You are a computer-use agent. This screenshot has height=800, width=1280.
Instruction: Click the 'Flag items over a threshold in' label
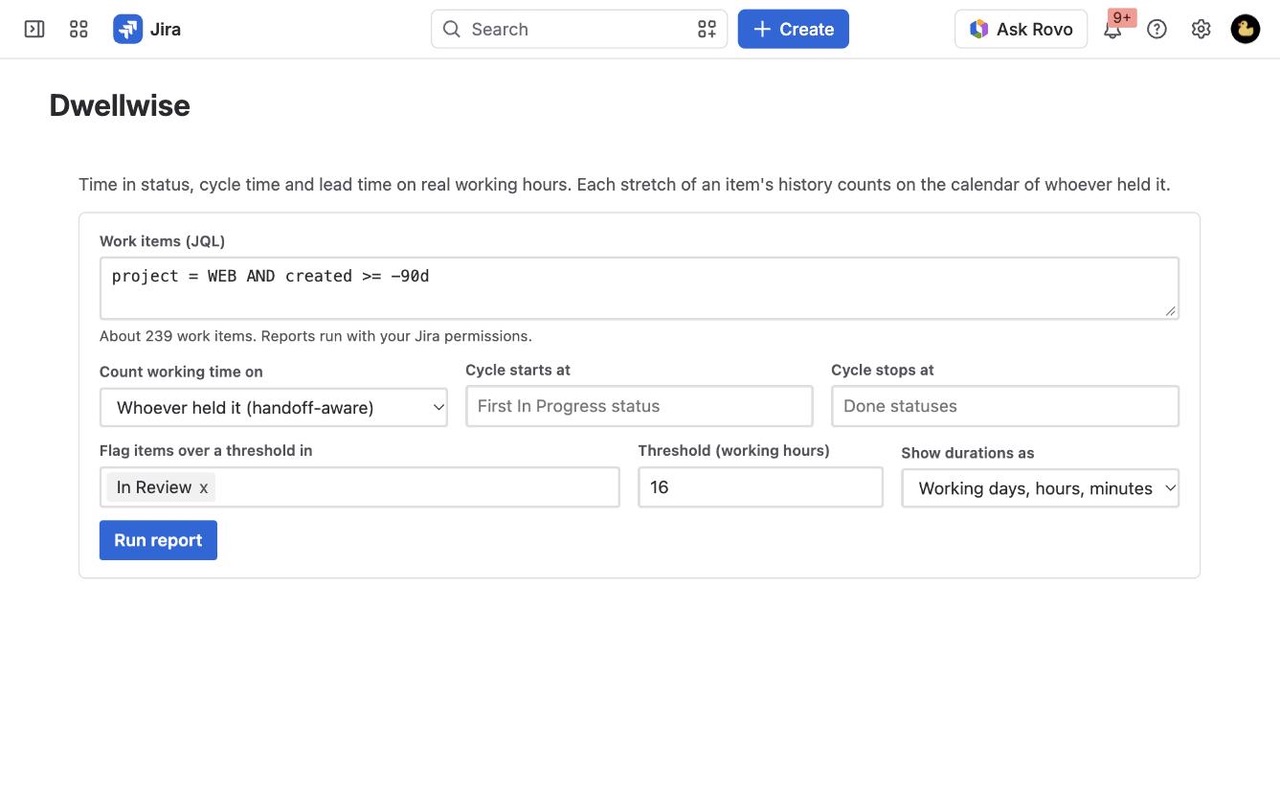pyautogui.click(x=206, y=451)
